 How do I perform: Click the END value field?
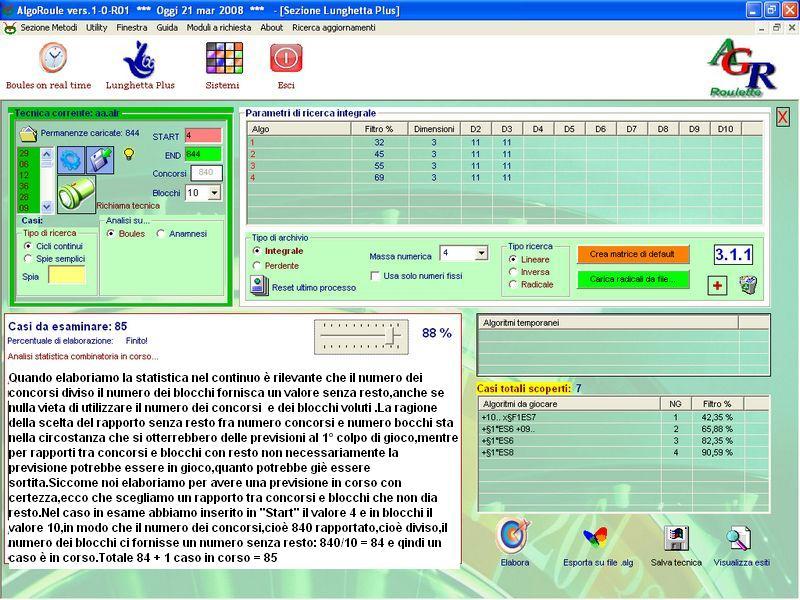click(203, 155)
